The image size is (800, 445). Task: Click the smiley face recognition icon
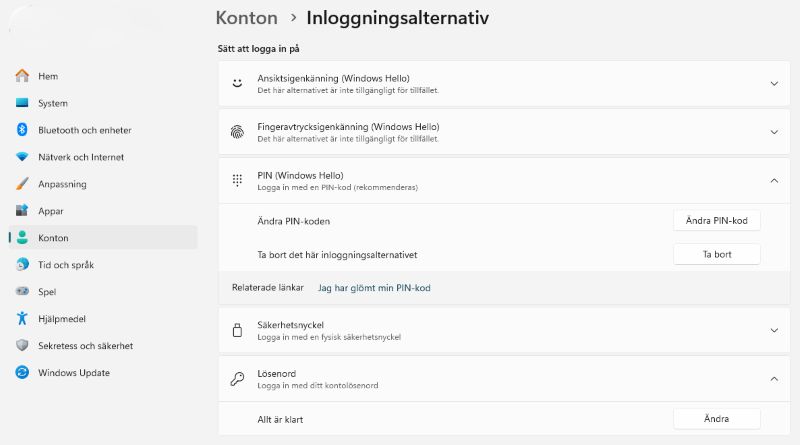[x=237, y=83]
